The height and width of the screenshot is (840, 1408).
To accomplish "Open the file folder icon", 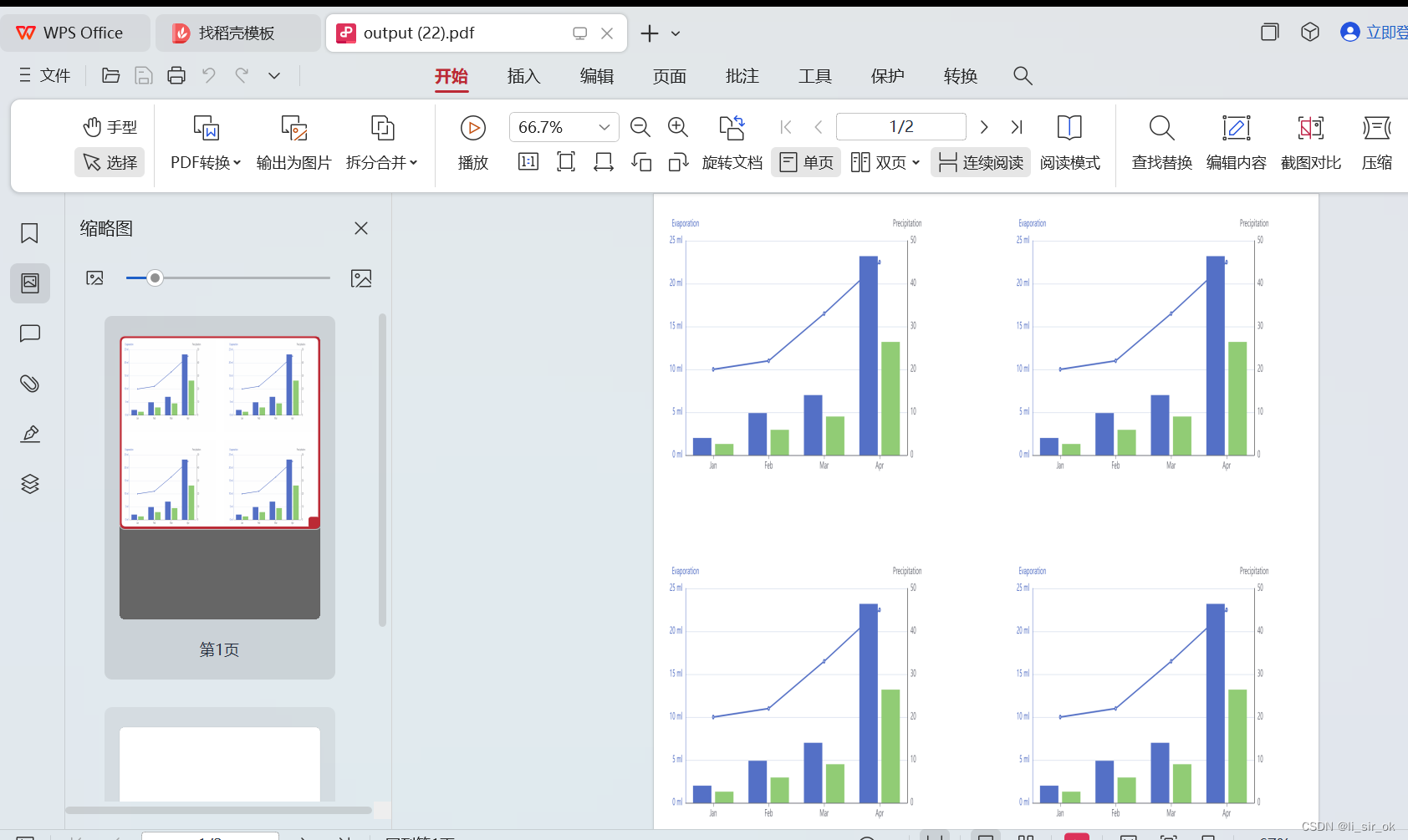I will pos(110,75).
